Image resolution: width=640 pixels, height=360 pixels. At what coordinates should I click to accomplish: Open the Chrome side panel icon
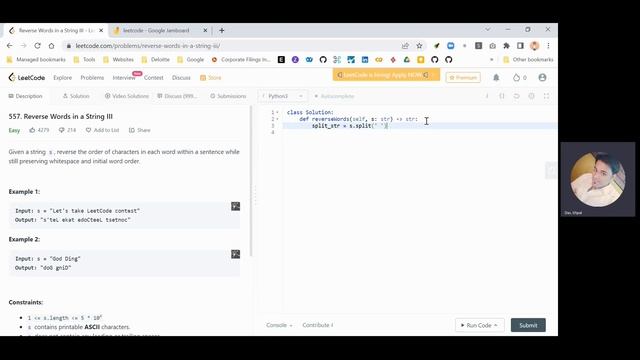point(520,46)
